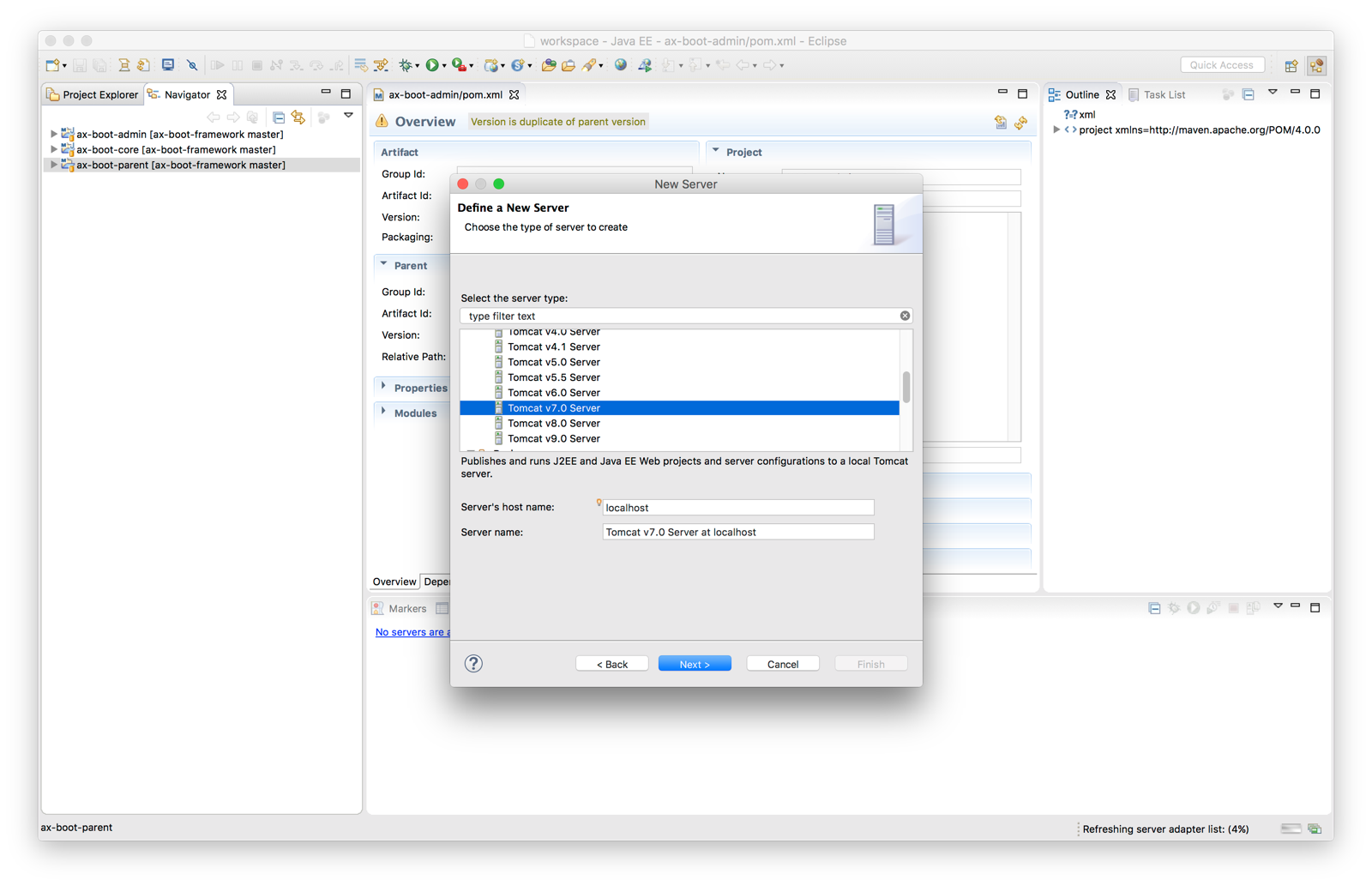Click the Search flashlight icon in toolbar

589,65
